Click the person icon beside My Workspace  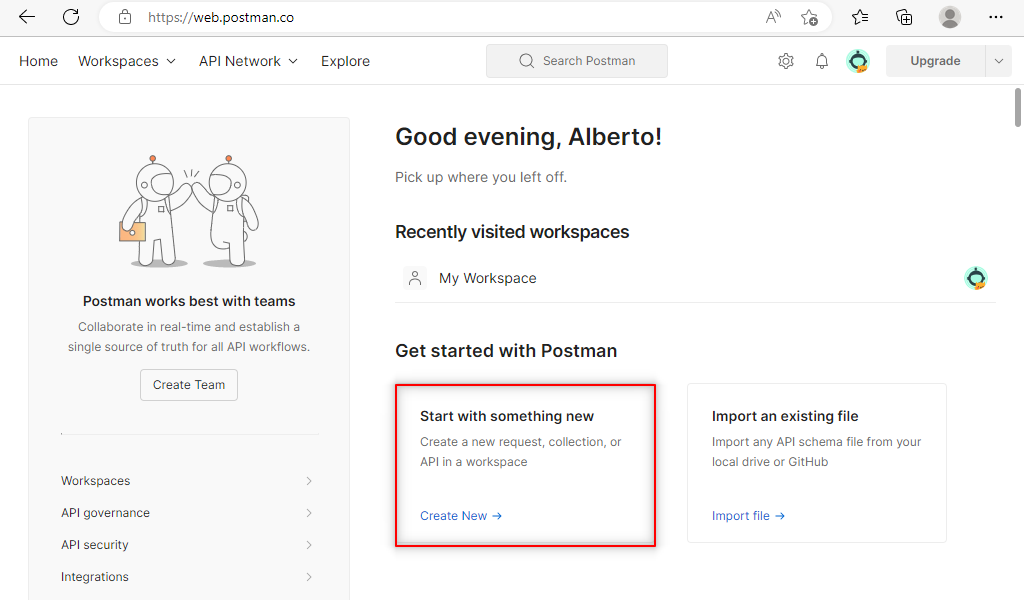click(415, 278)
